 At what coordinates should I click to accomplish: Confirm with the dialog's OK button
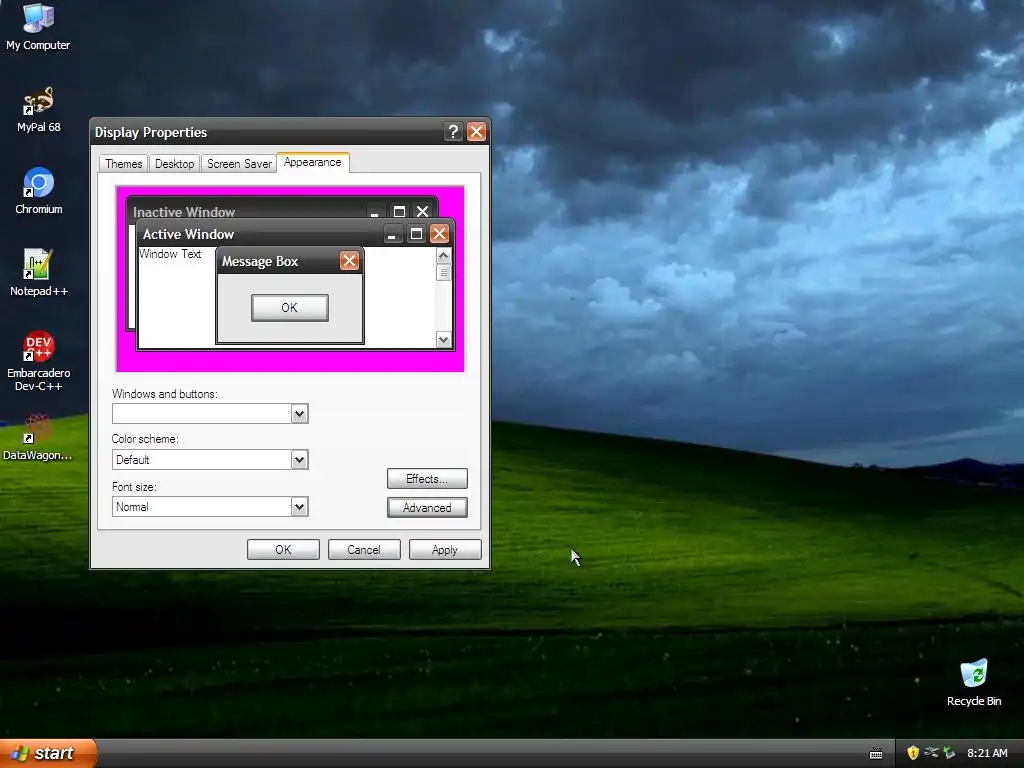point(283,550)
